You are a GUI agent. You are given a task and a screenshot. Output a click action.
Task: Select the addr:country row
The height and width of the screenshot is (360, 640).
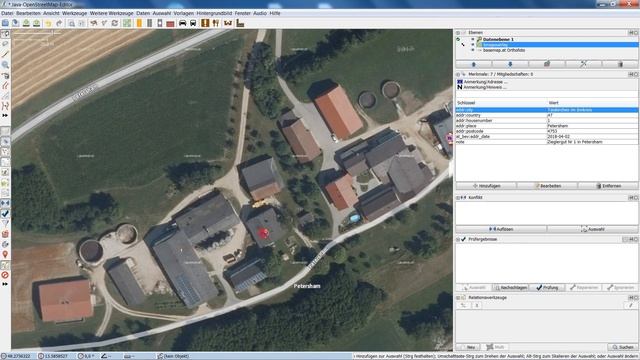pyautogui.click(x=547, y=116)
